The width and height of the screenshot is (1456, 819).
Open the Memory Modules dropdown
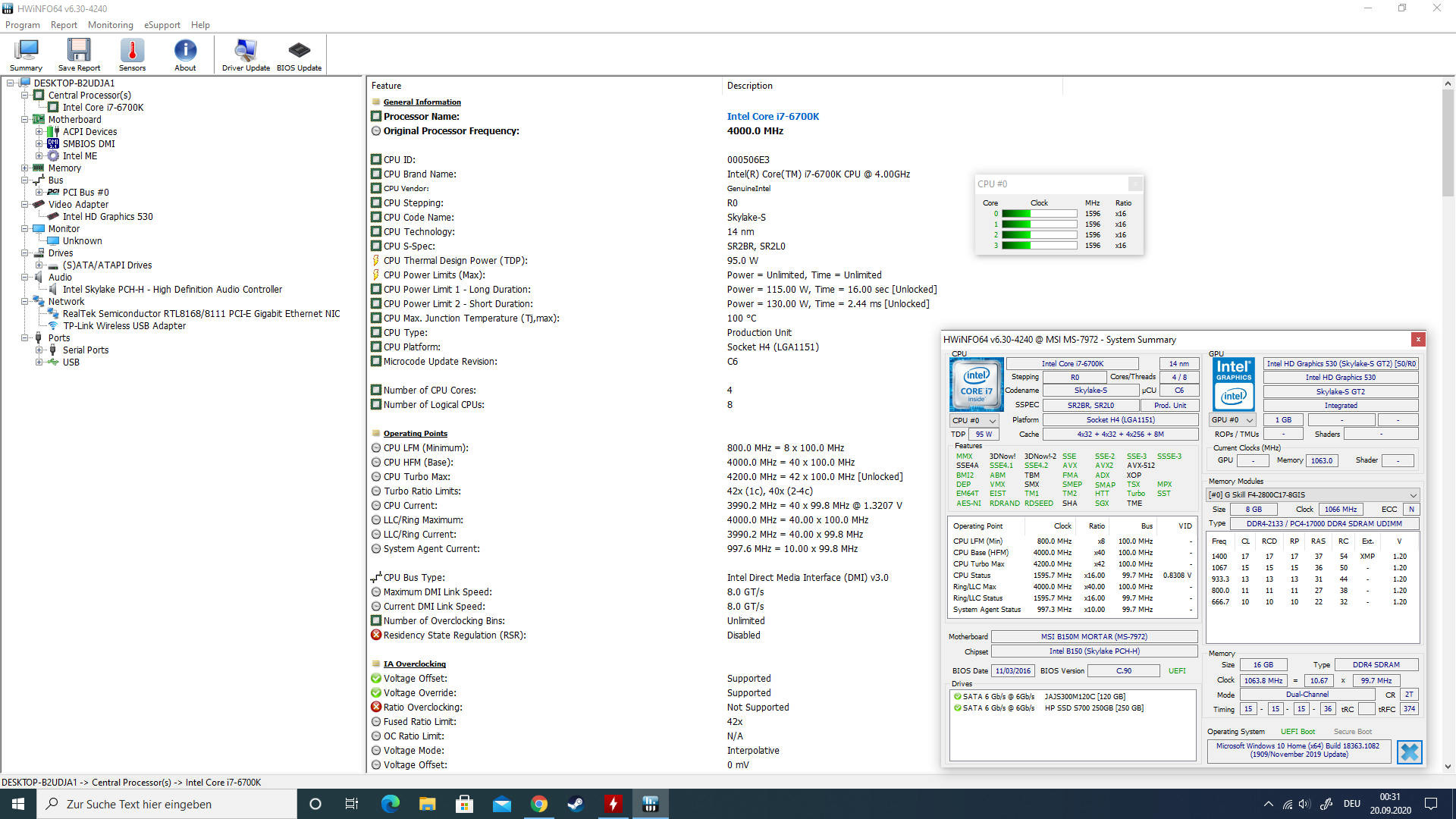1412,494
